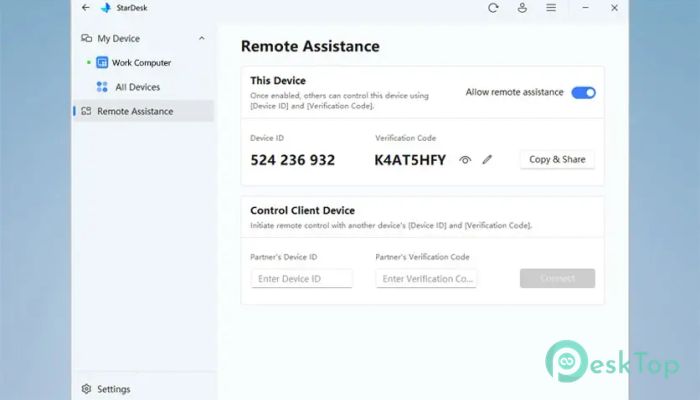Open the hamburger menu in title bar
This screenshot has height=400, width=700.
pos(551,8)
